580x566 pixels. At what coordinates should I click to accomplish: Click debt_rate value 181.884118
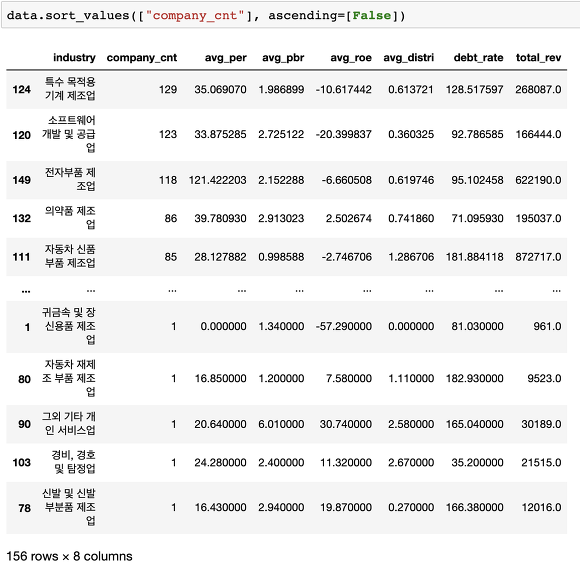pyautogui.click(x=475, y=257)
